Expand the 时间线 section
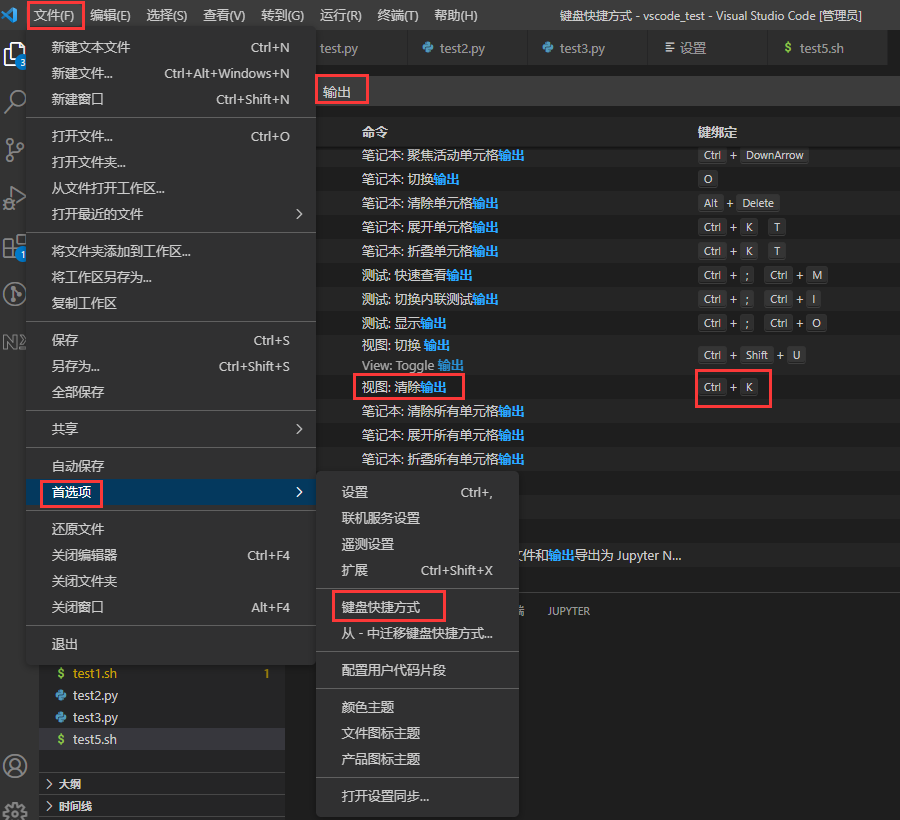 [162, 806]
